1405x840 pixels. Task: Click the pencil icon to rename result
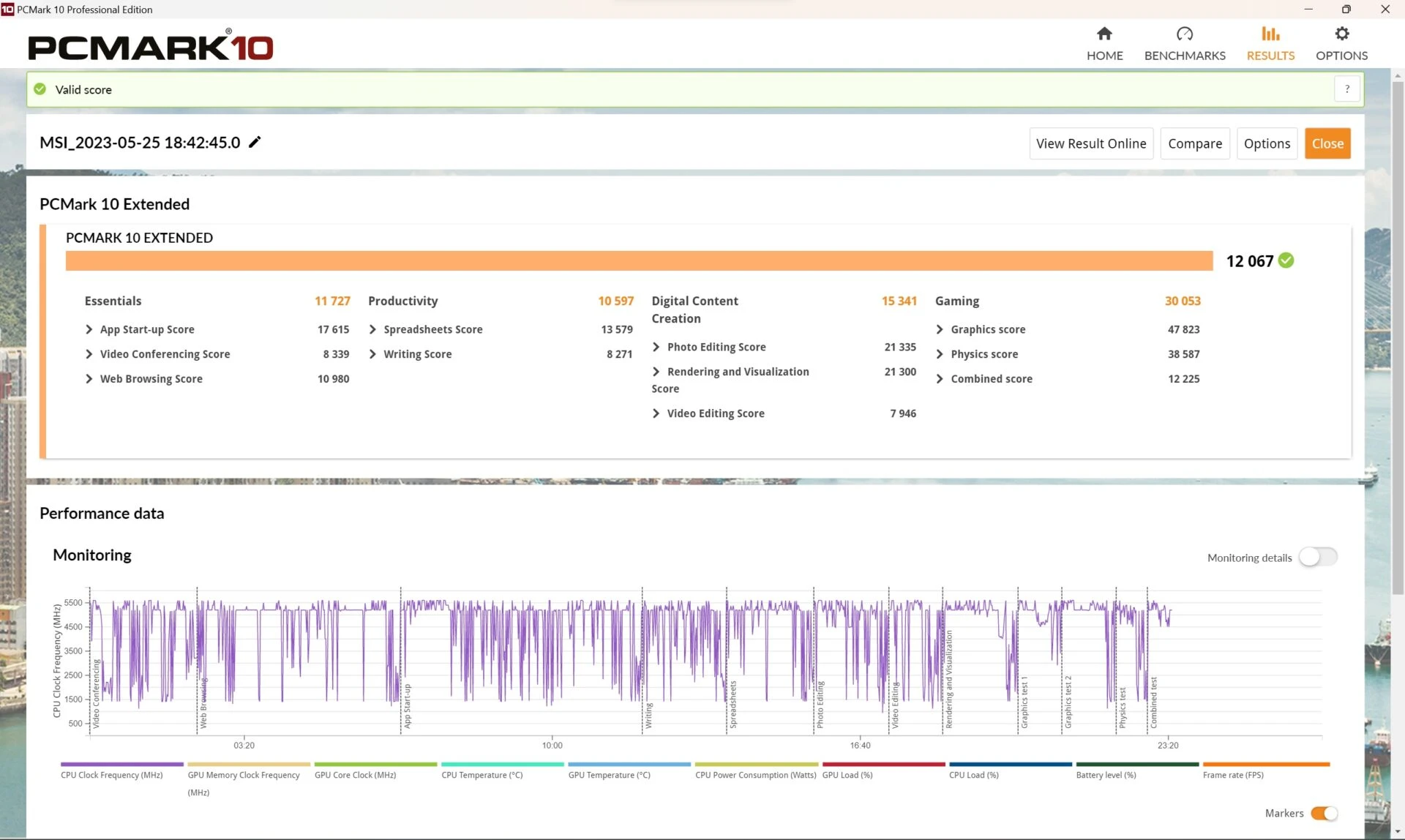[255, 142]
